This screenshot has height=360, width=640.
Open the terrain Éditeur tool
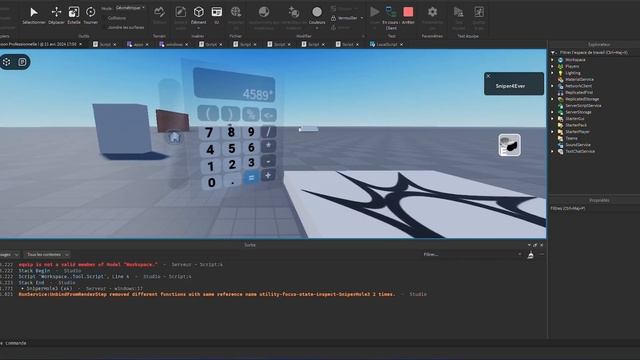[x=160, y=16]
